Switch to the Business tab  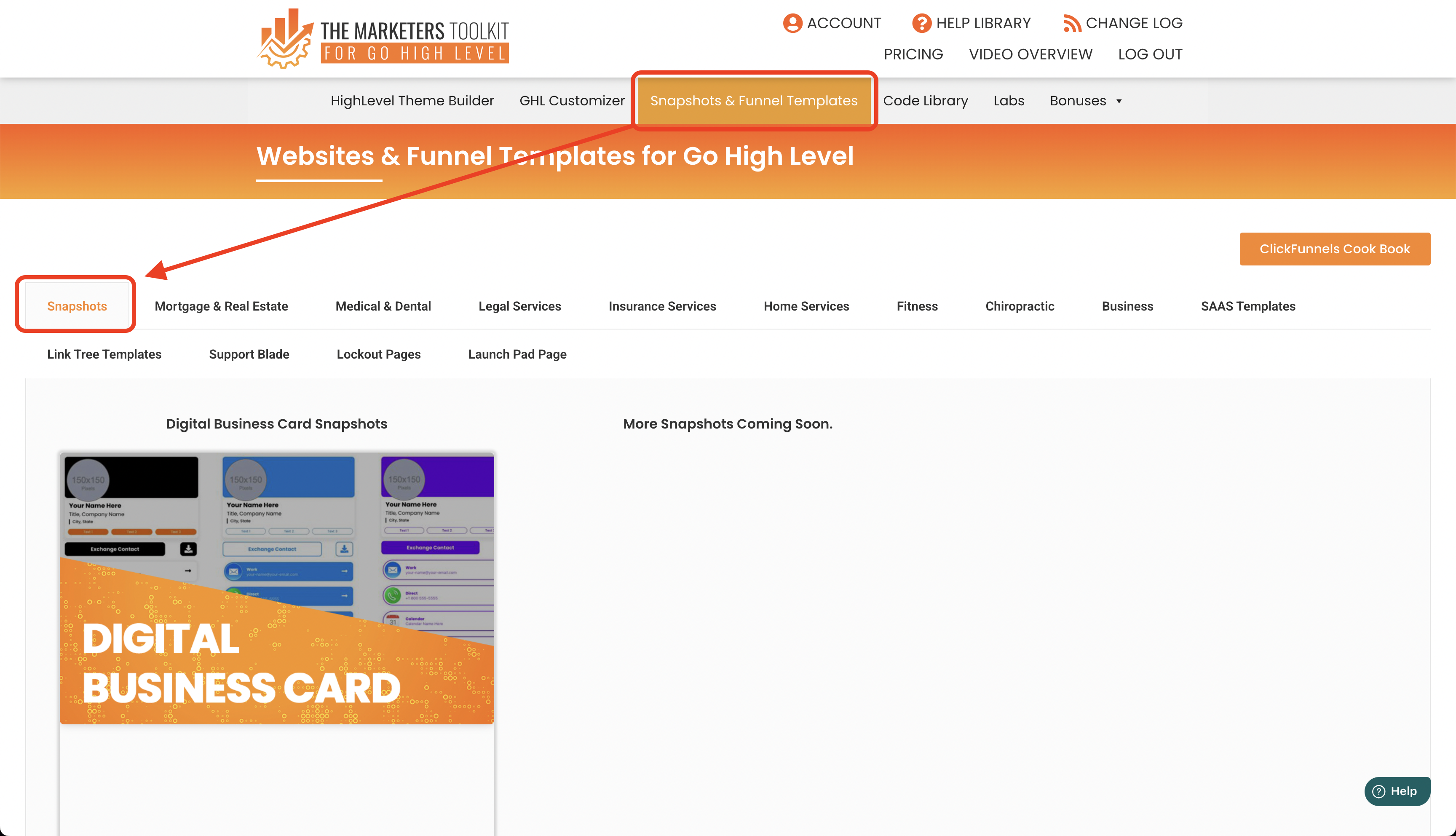click(x=1127, y=306)
